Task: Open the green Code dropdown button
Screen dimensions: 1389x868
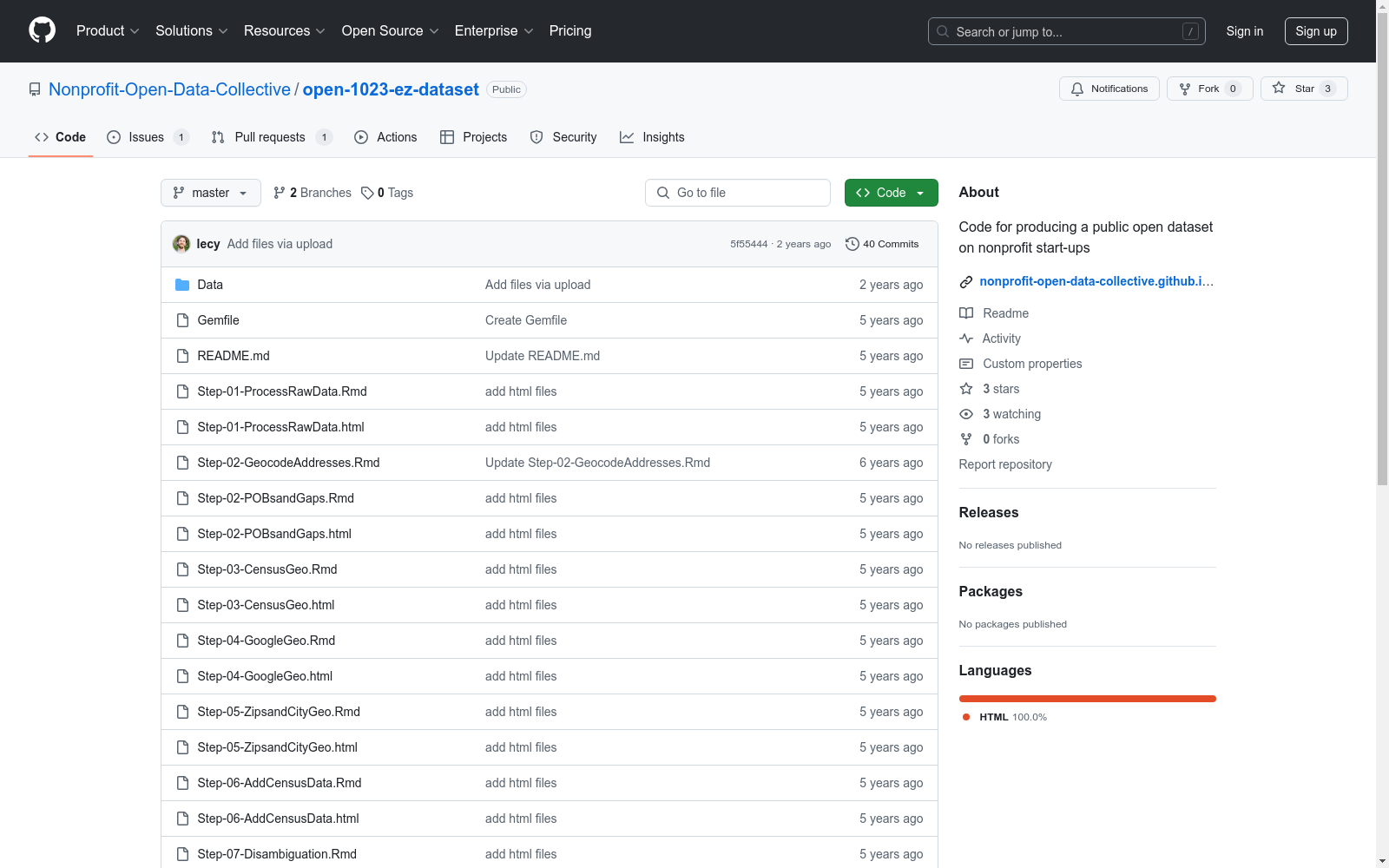Action: click(891, 193)
